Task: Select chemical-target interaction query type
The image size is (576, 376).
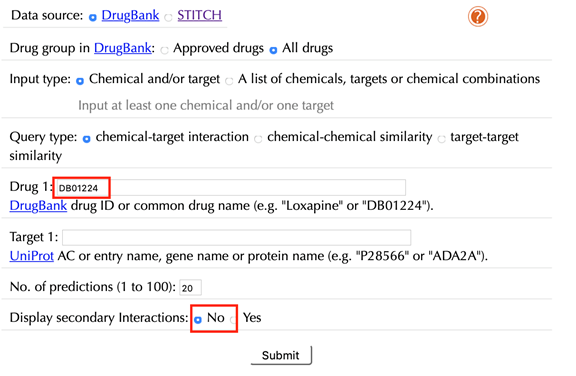Action: click(x=86, y=139)
